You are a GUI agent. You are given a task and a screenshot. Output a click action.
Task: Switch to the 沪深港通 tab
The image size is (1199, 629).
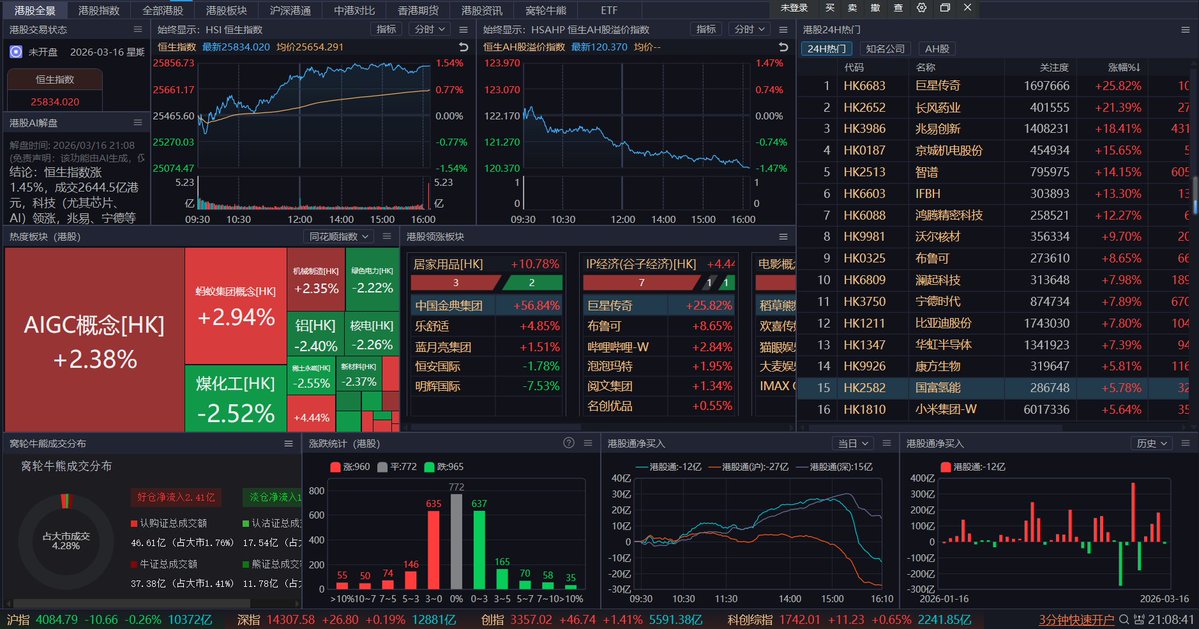pos(290,10)
